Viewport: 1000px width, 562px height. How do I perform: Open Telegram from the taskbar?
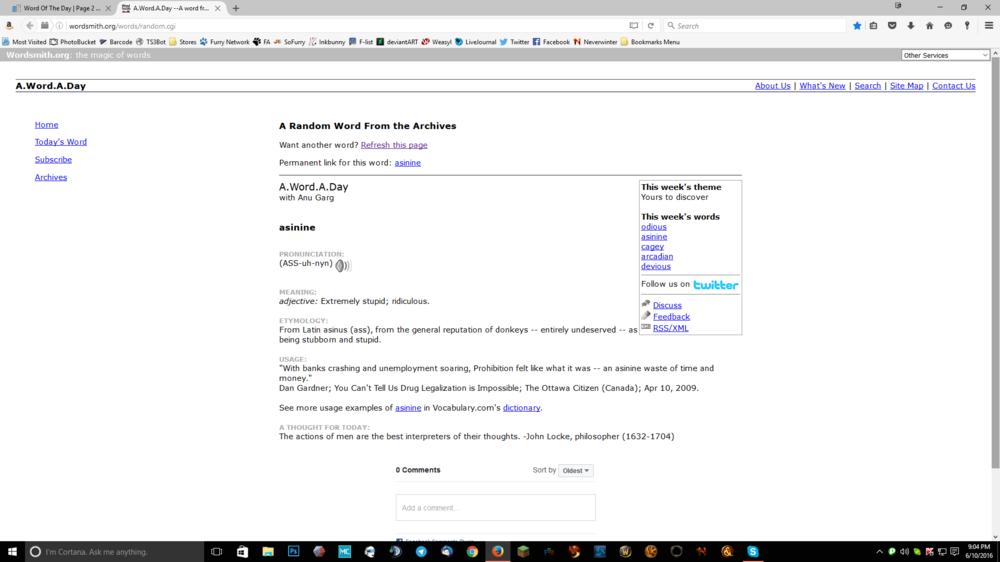421,552
